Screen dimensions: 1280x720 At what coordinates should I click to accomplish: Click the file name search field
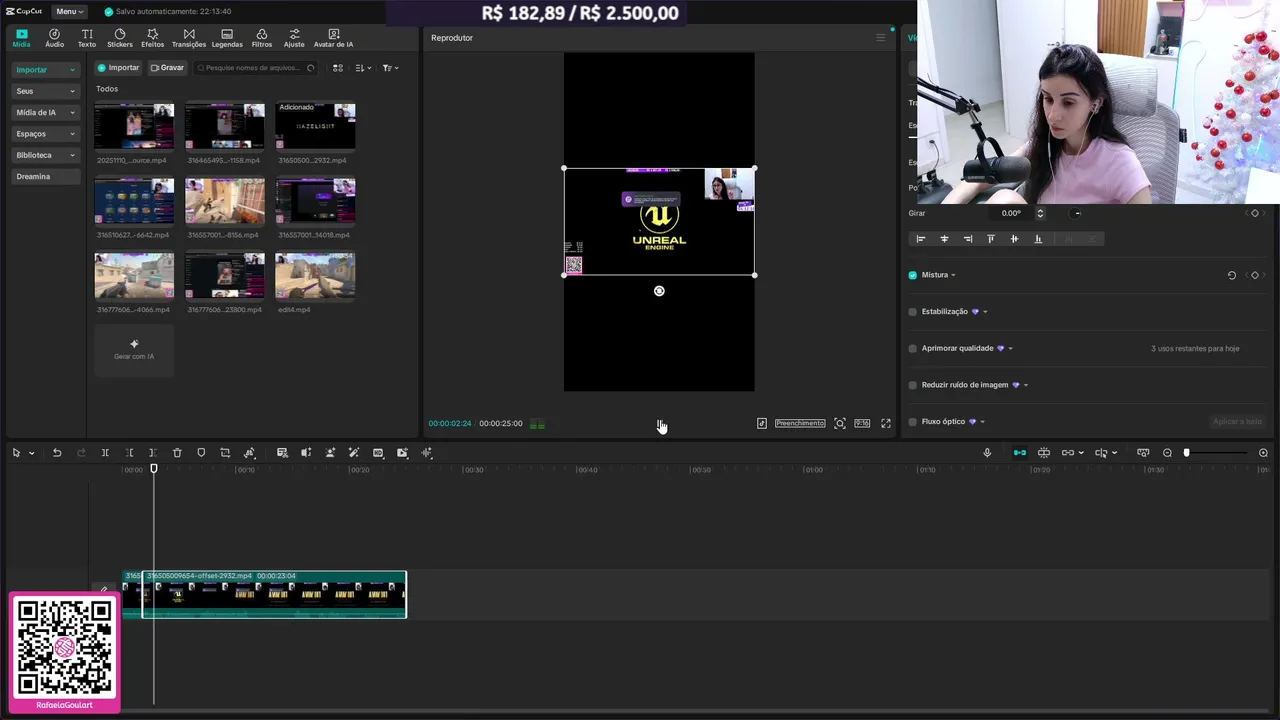point(255,68)
